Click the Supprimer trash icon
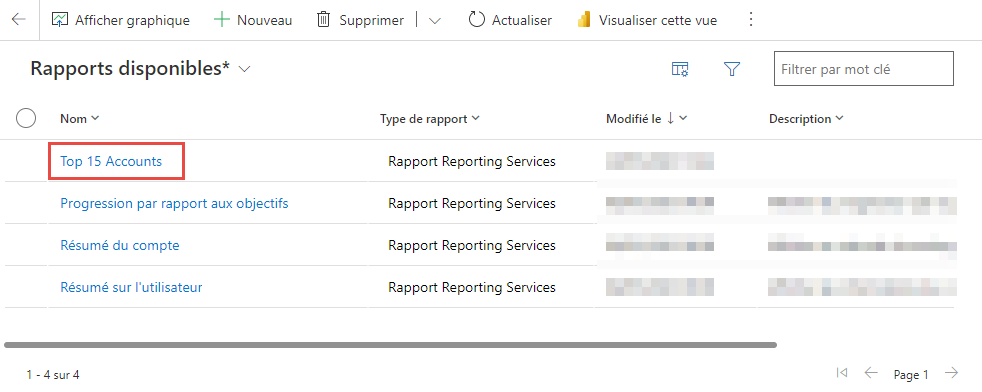The width and height of the screenshot is (982, 392). (x=323, y=20)
